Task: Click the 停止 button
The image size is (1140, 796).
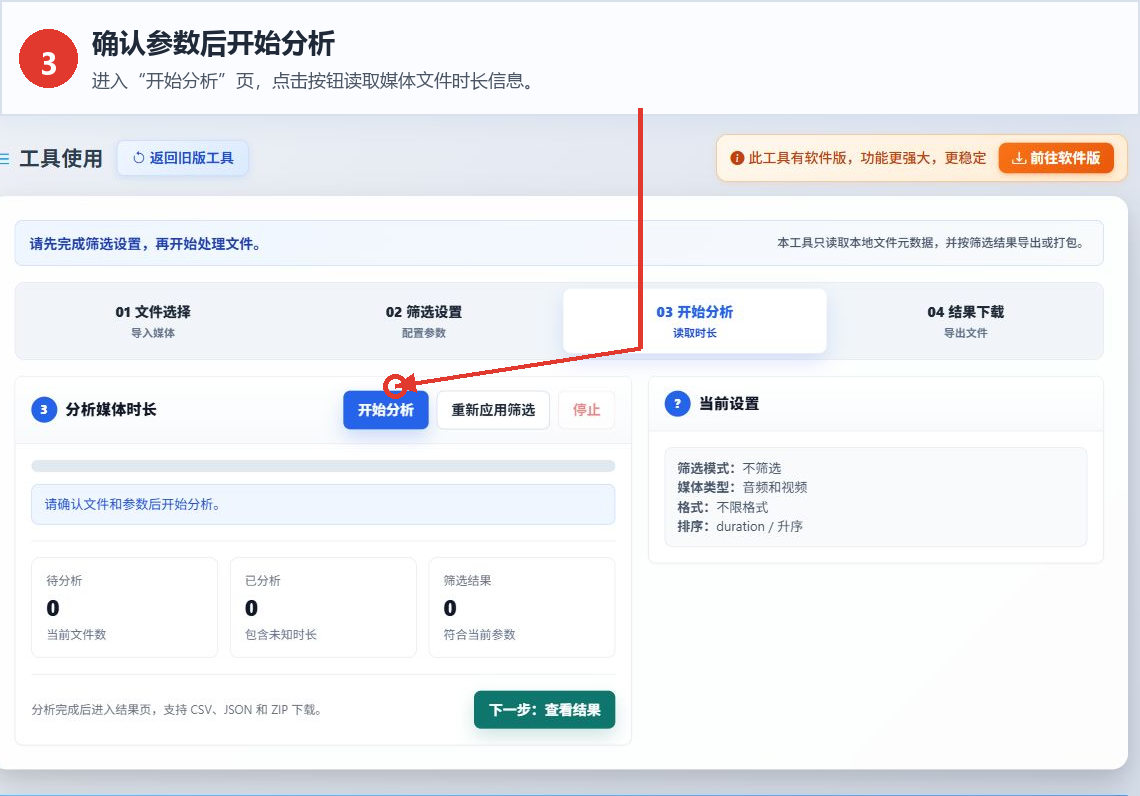Action: click(x=586, y=410)
